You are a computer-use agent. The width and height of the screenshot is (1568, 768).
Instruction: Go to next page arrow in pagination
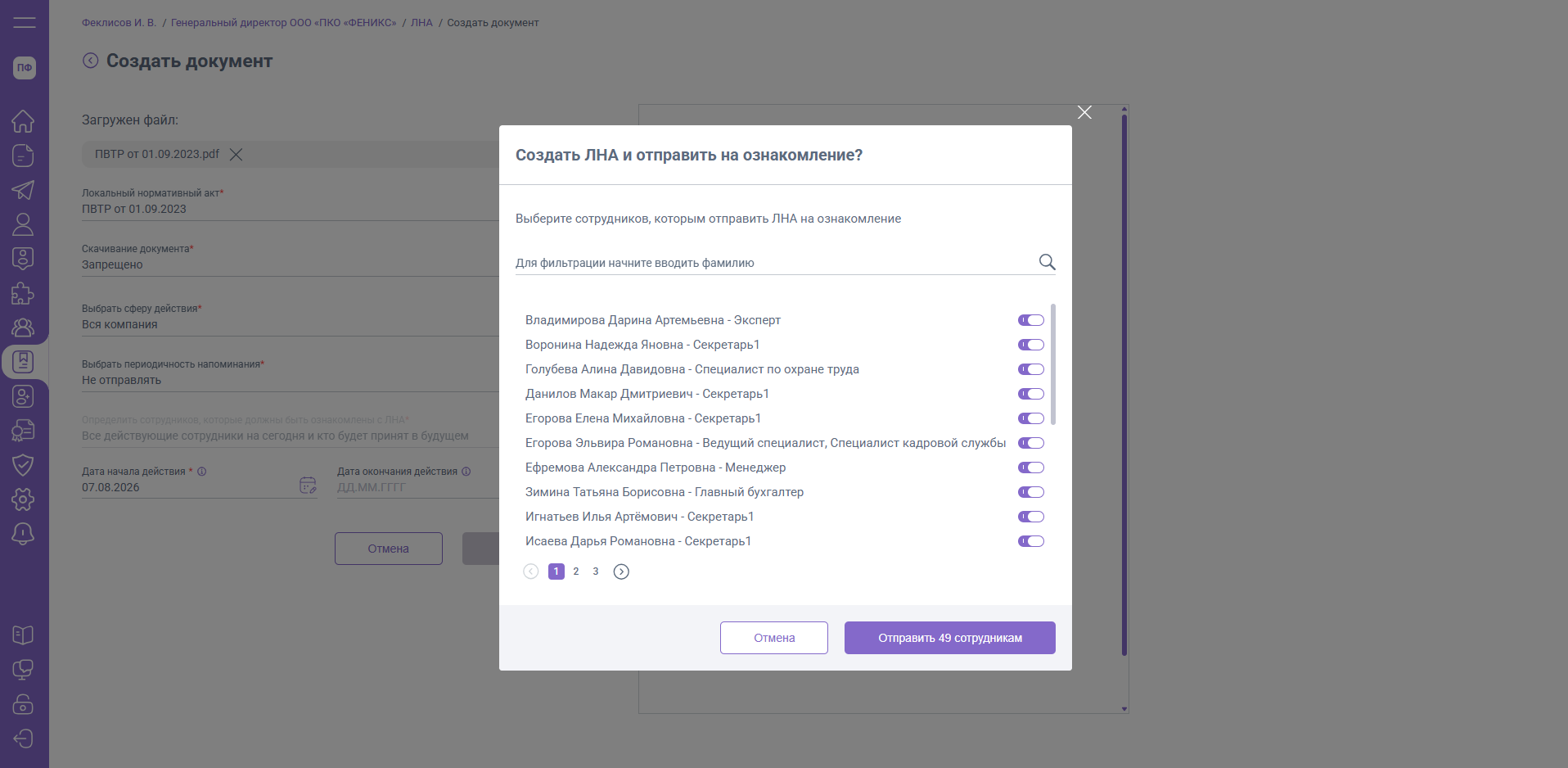[x=621, y=571]
